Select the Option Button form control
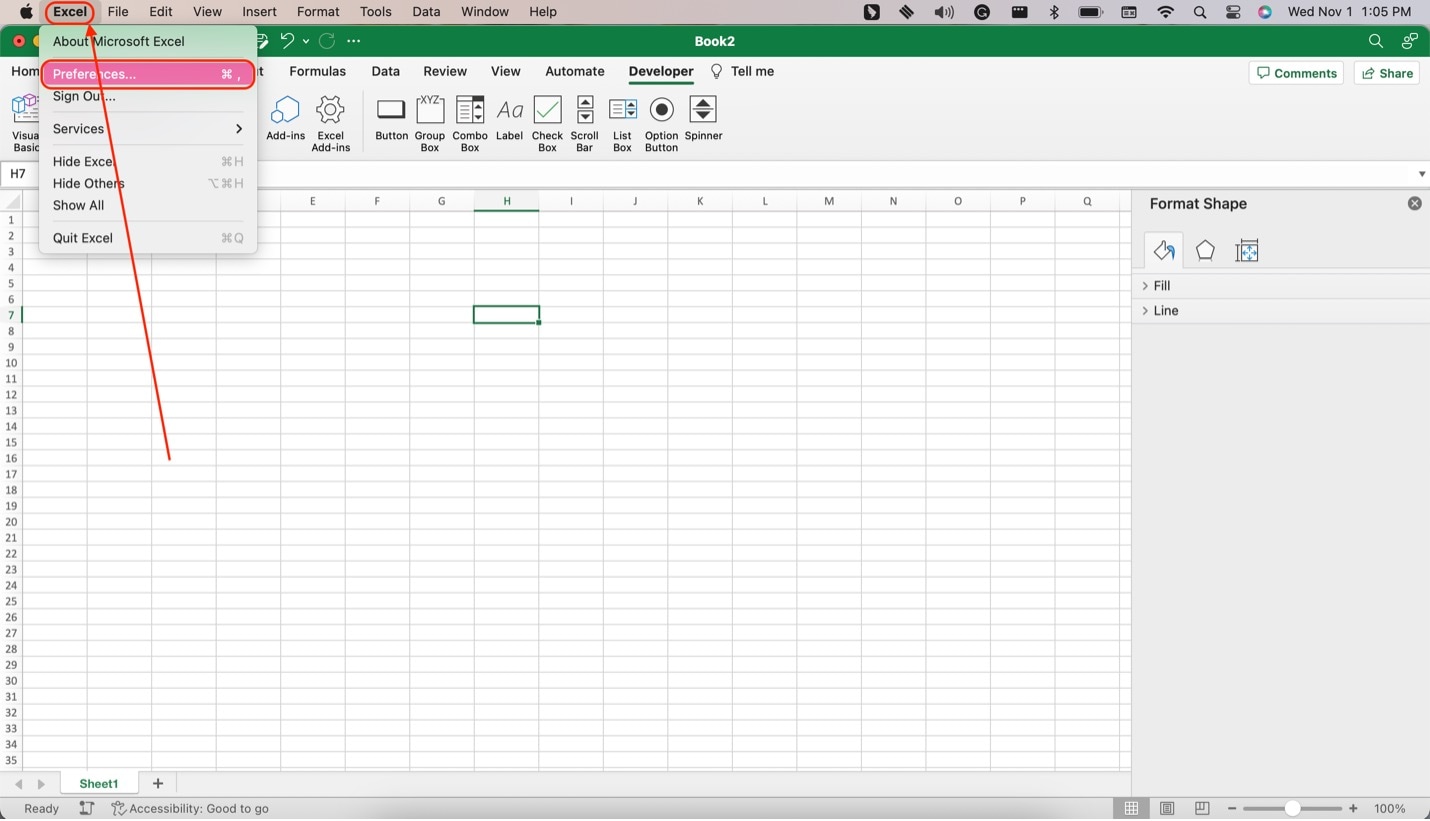This screenshot has width=1430, height=821. (x=661, y=124)
